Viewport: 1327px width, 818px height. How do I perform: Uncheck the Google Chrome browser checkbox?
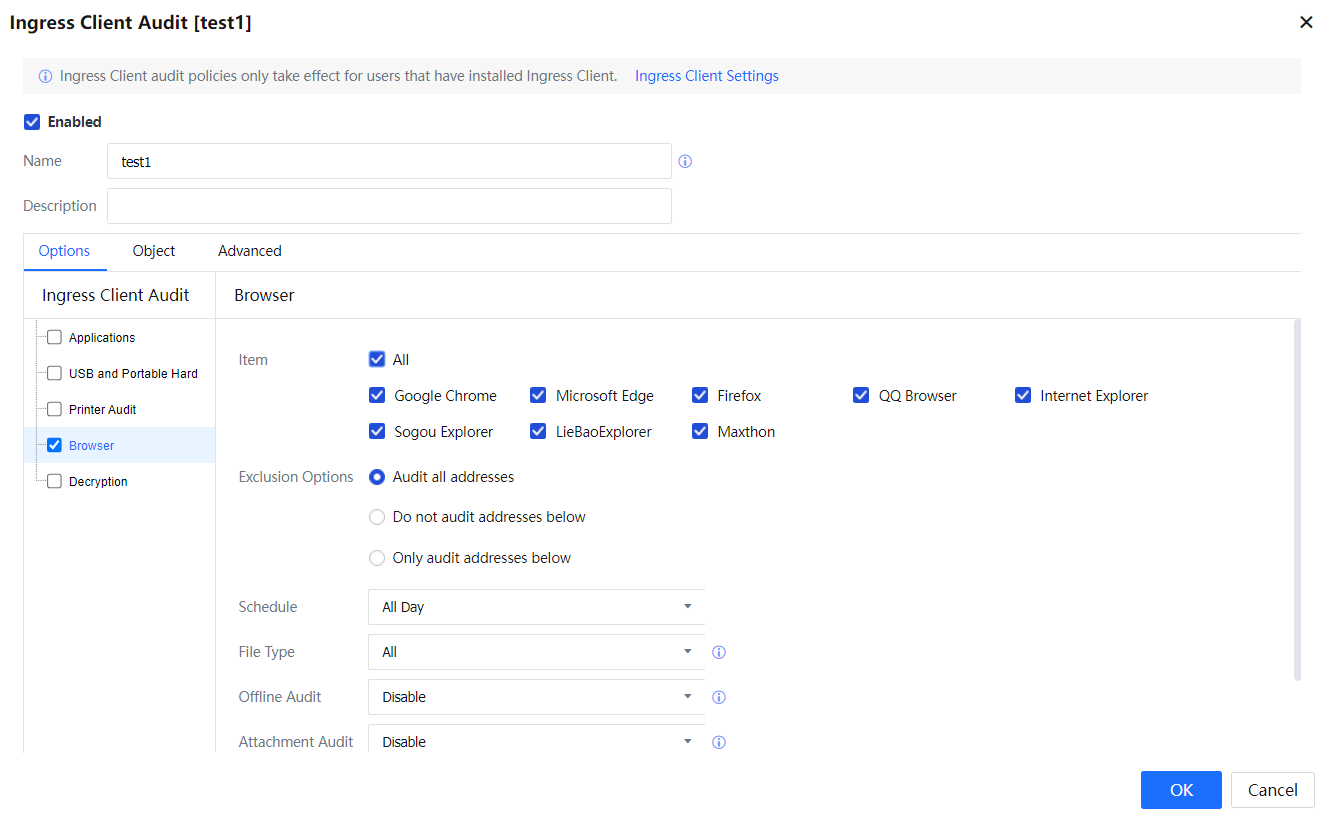click(377, 395)
